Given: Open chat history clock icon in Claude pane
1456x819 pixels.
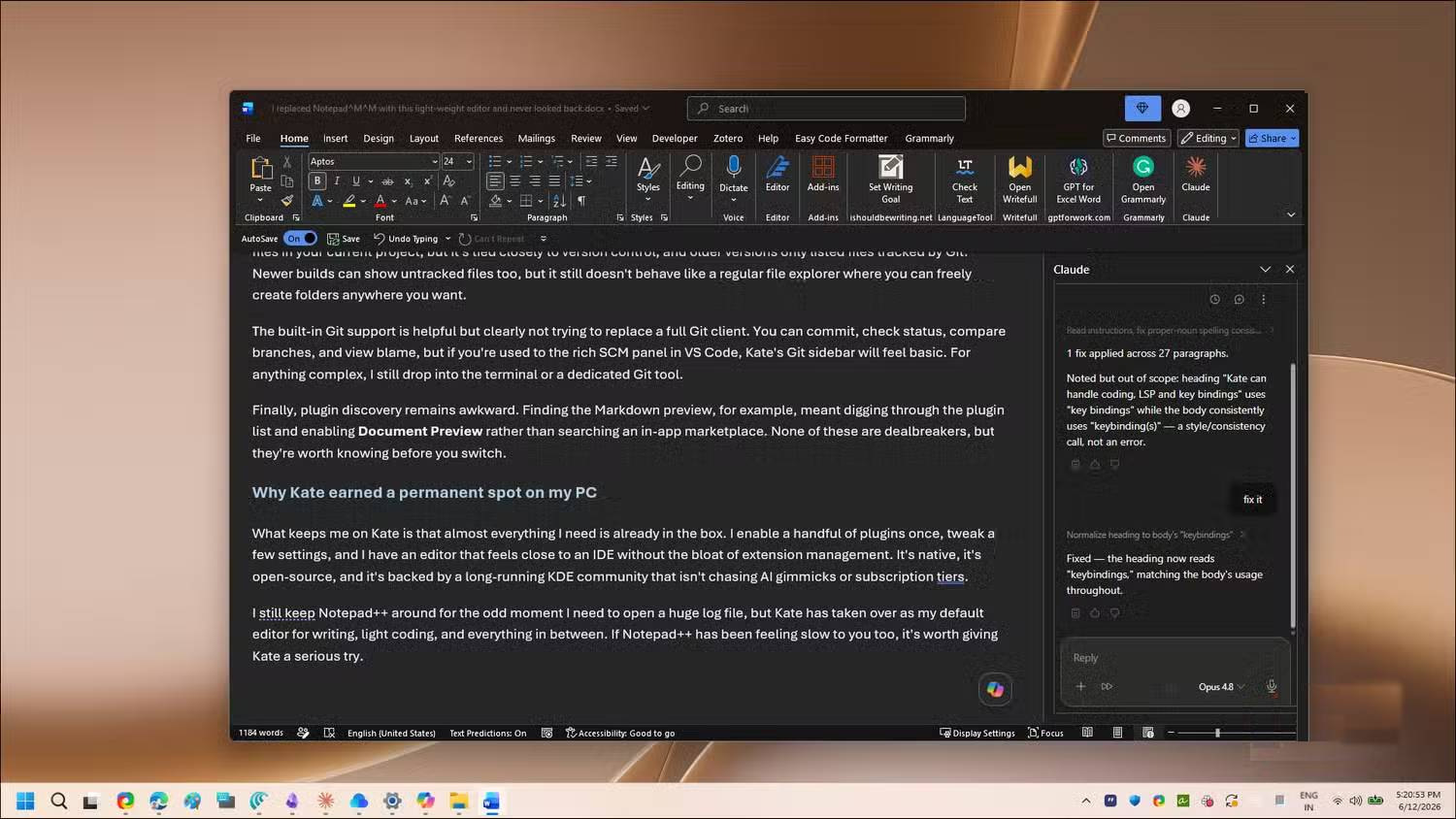Looking at the screenshot, I should coord(1214,300).
